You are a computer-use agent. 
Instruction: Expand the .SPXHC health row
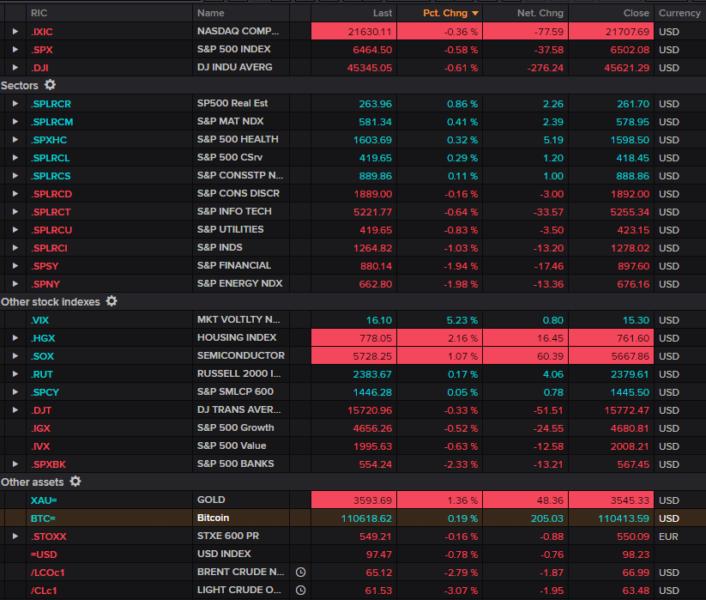tap(15, 140)
